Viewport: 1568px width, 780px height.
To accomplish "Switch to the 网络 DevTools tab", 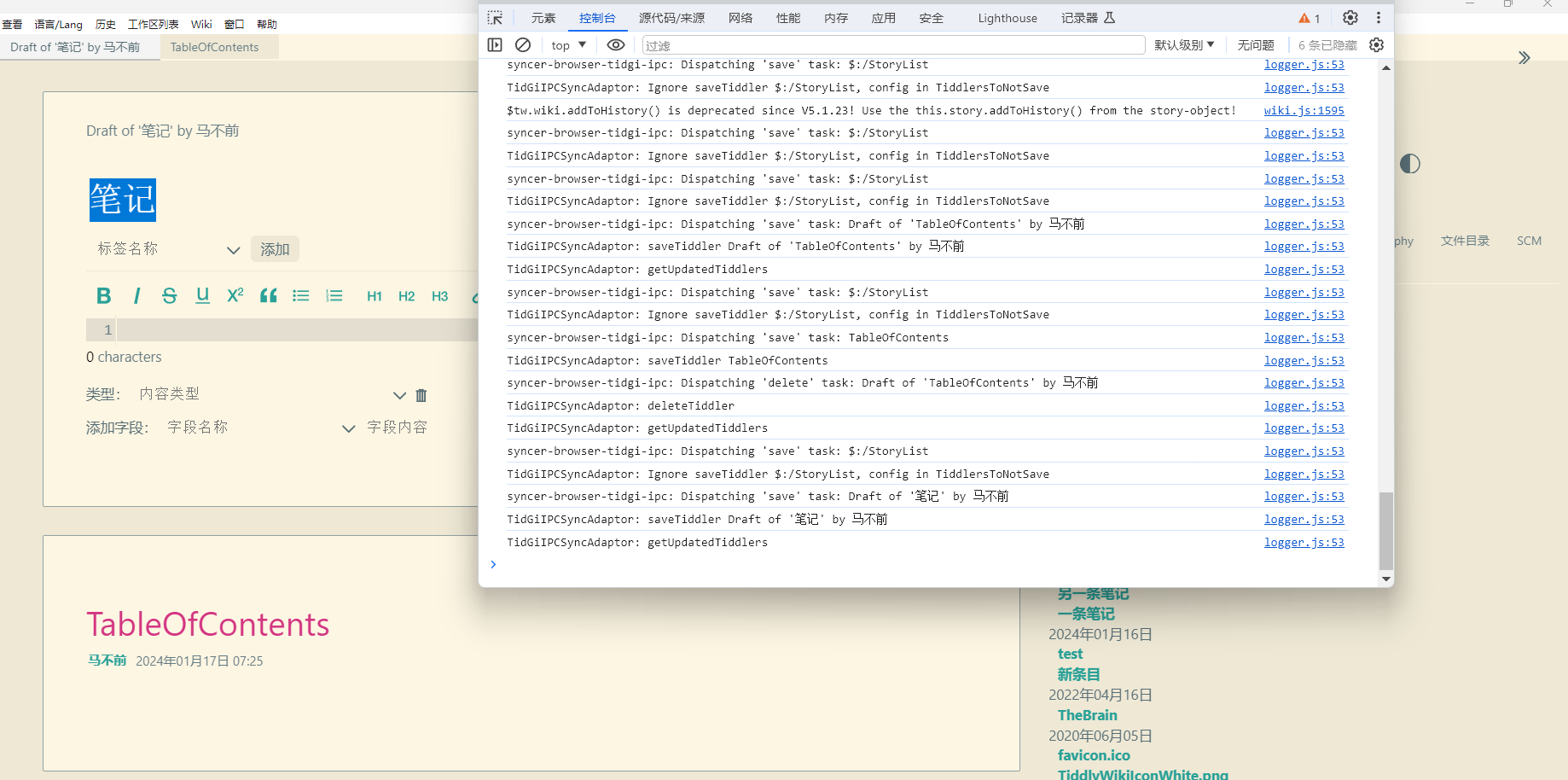I will pyautogui.click(x=740, y=18).
